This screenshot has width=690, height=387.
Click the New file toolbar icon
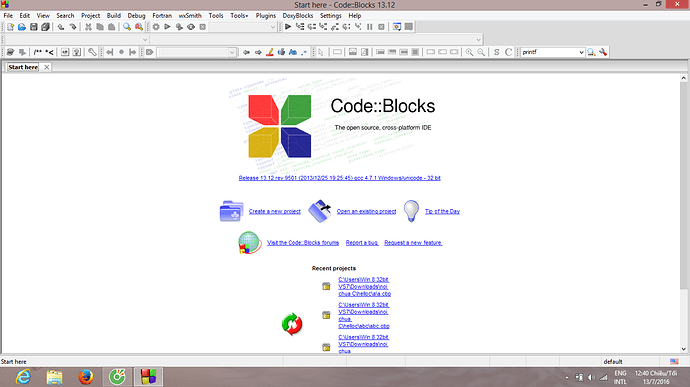(x=10, y=27)
